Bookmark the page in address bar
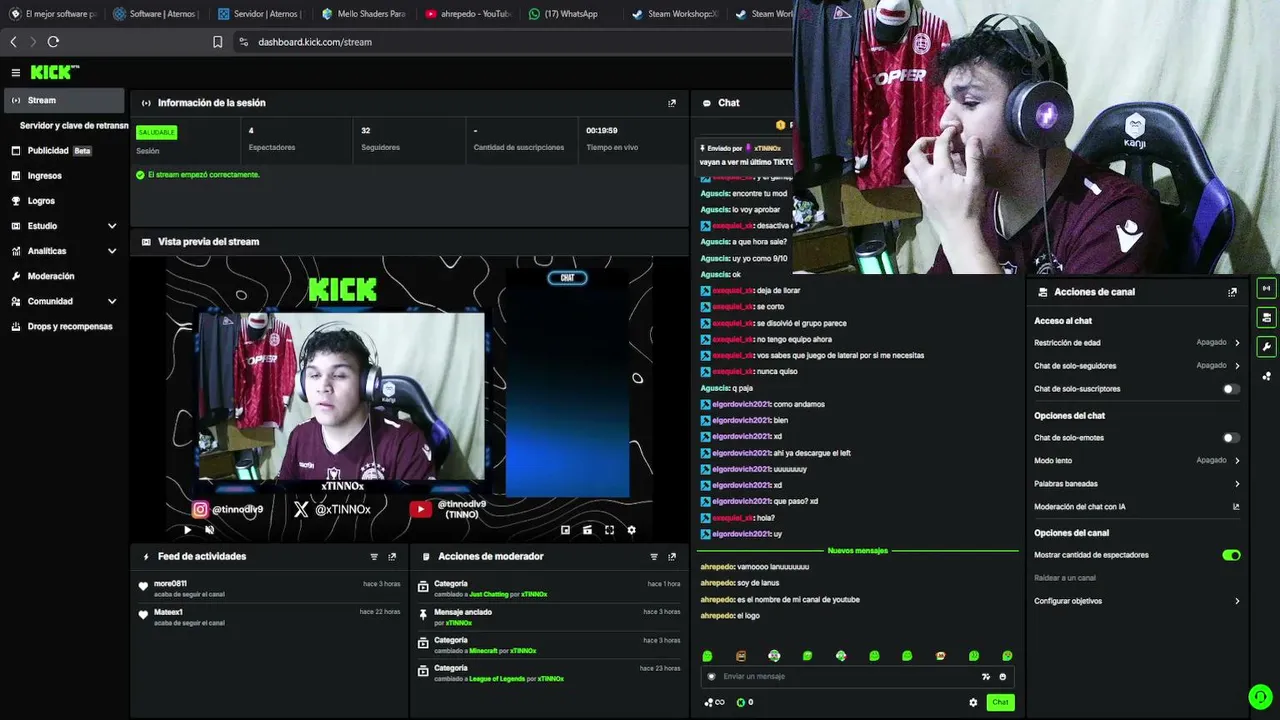Screen dimensions: 1280x720 [x=217, y=42]
